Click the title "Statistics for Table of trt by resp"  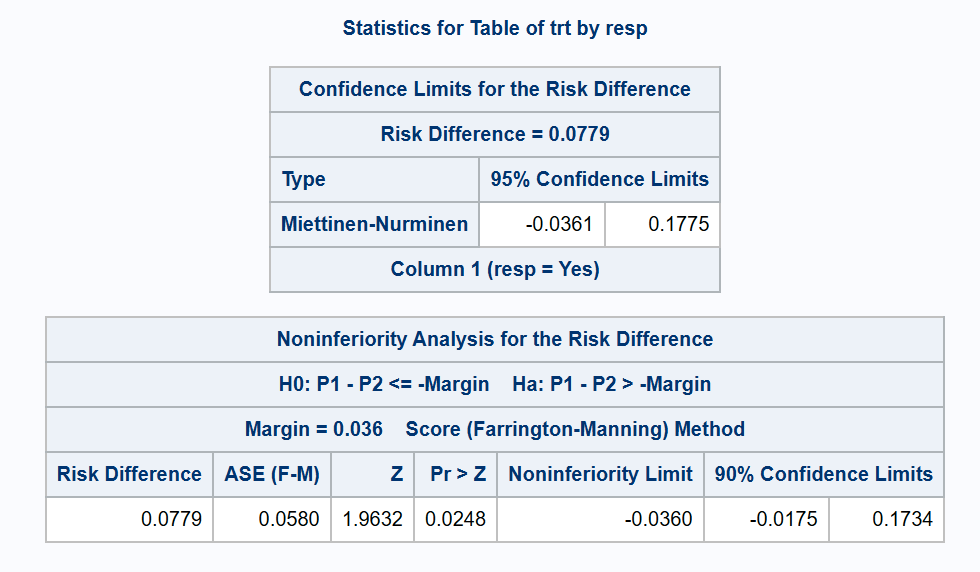494,28
